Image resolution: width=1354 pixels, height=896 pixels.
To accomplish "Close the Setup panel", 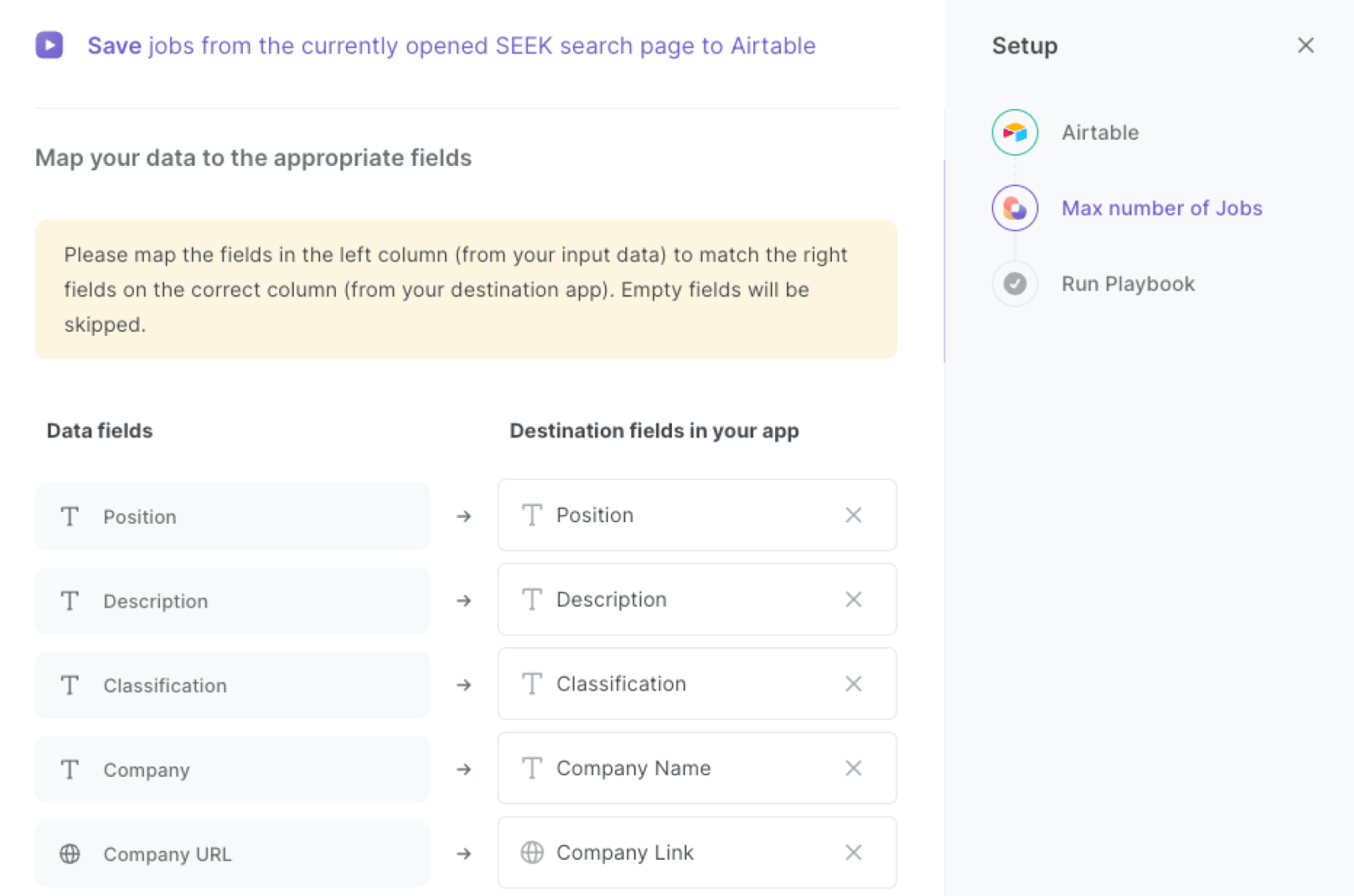I will pos(1306,46).
